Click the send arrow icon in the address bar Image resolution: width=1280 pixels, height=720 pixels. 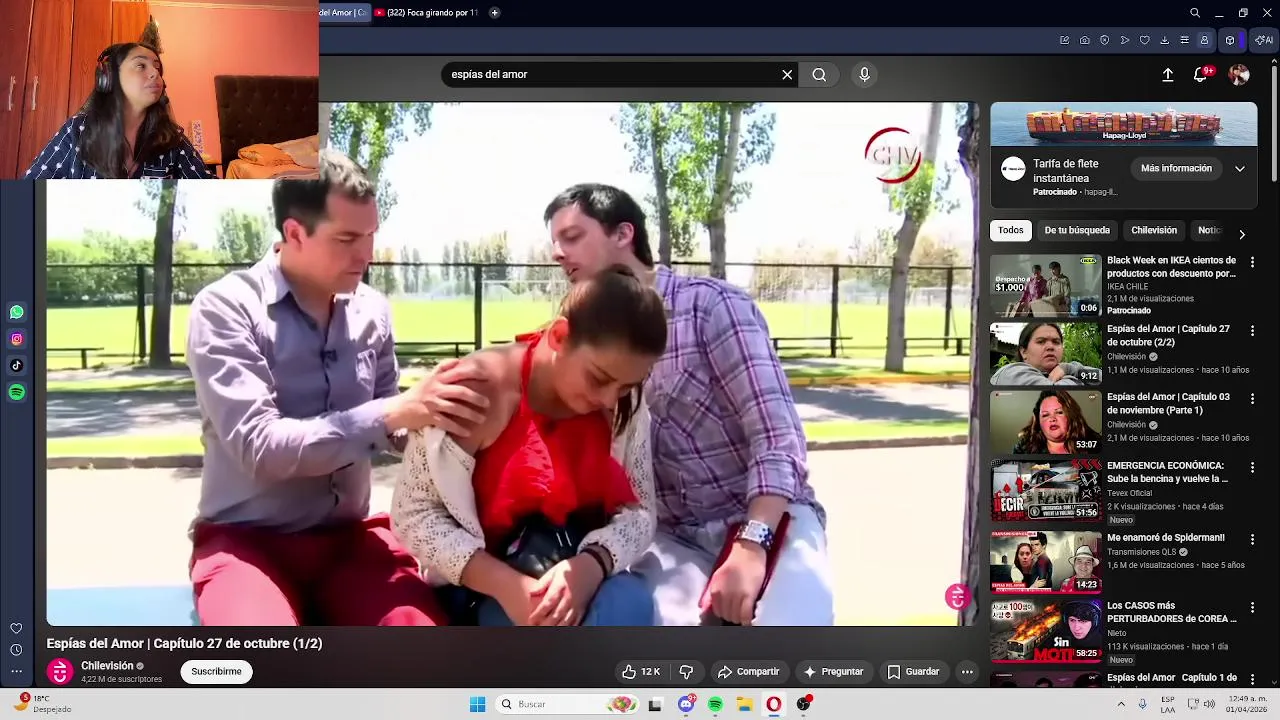1125,40
